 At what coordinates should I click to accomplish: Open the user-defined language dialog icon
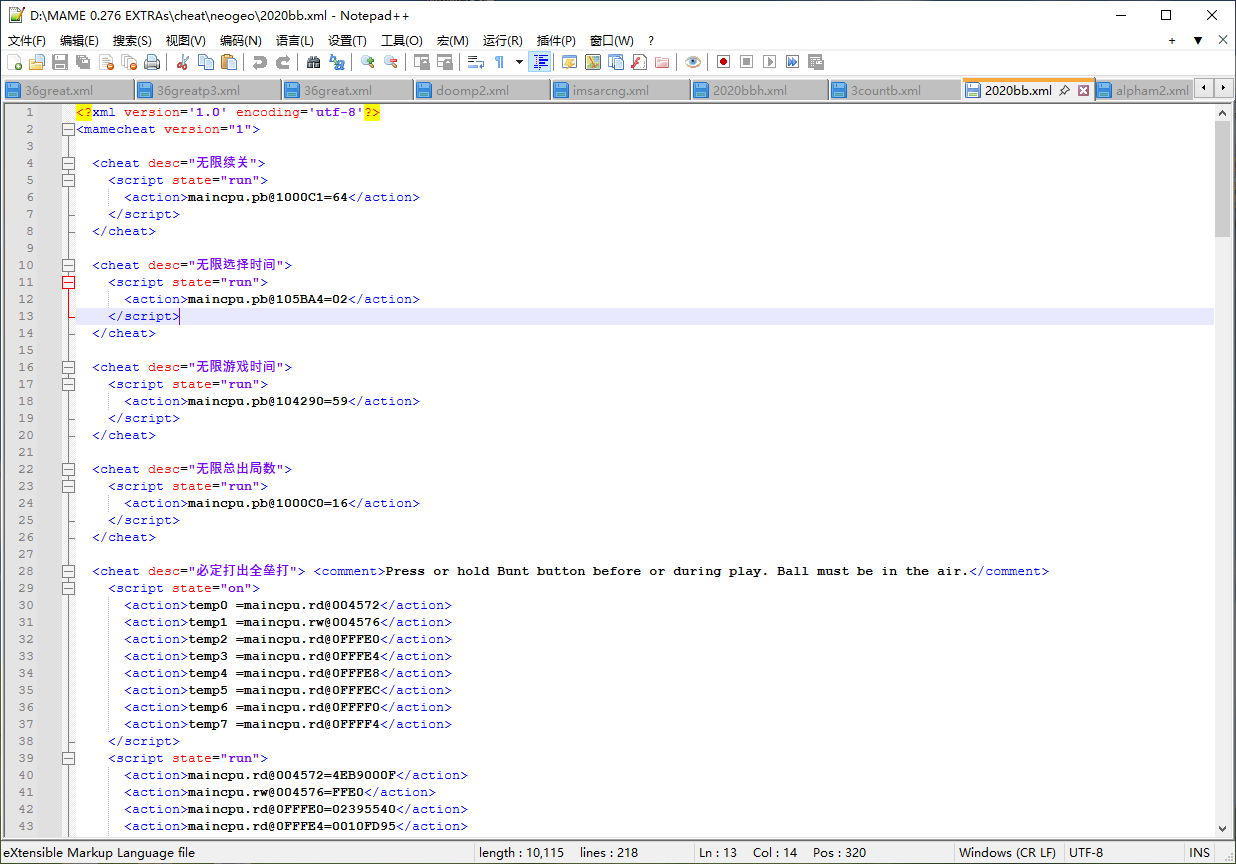[x=570, y=62]
